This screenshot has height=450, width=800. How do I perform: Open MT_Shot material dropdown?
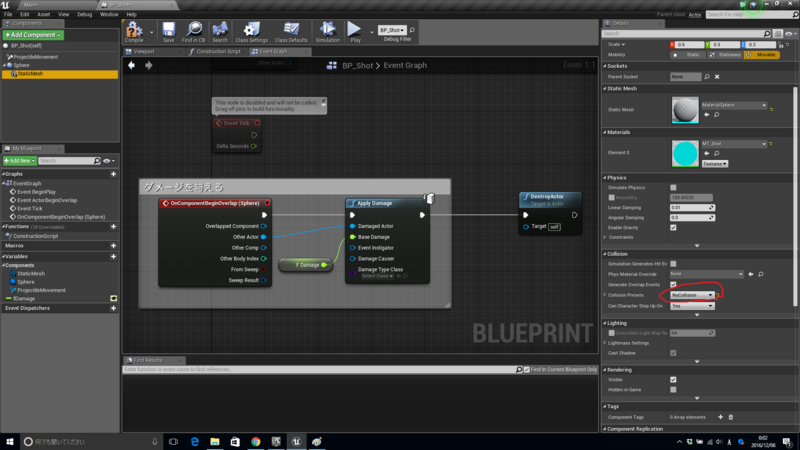[734, 144]
